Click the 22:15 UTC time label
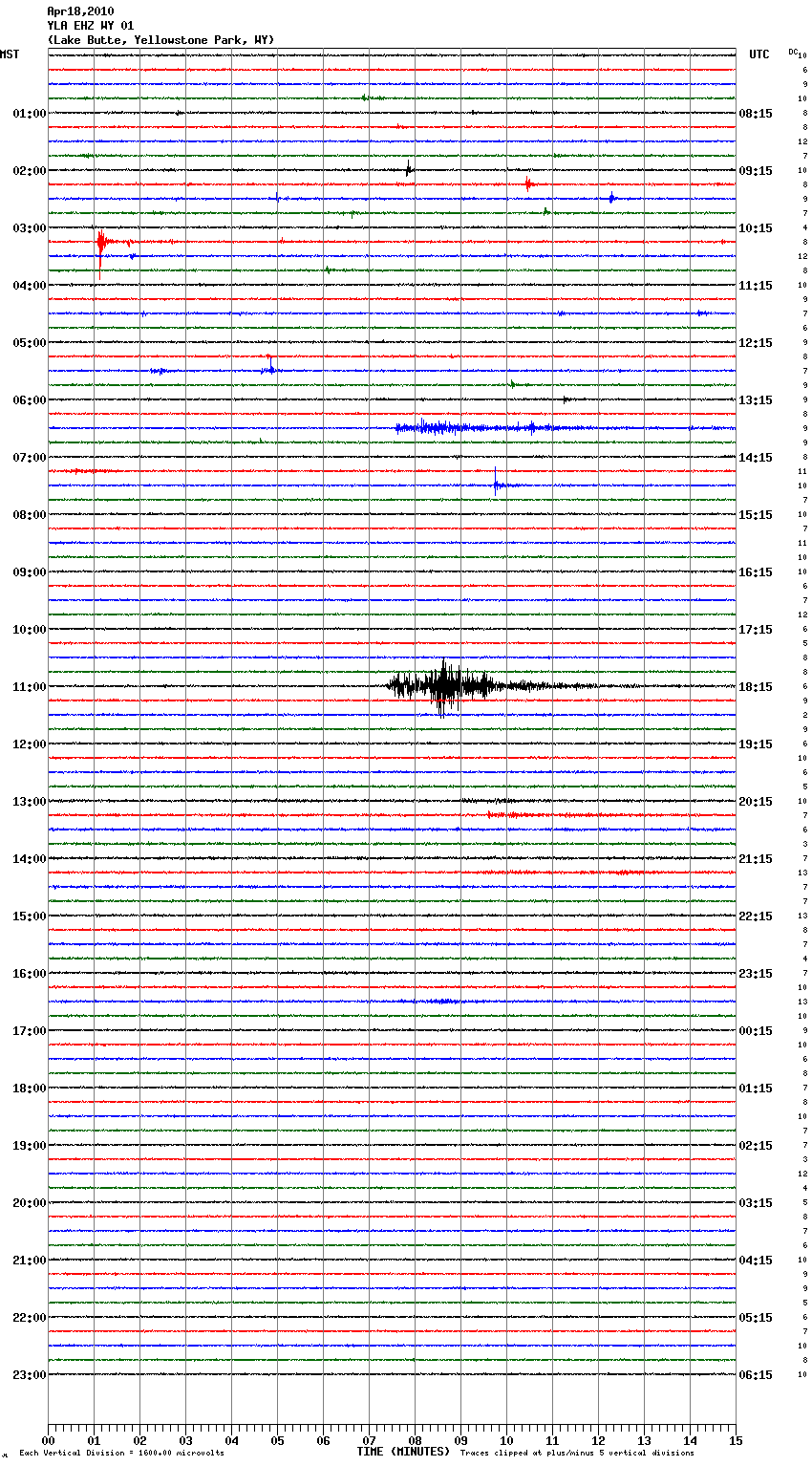 pos(756,916)
